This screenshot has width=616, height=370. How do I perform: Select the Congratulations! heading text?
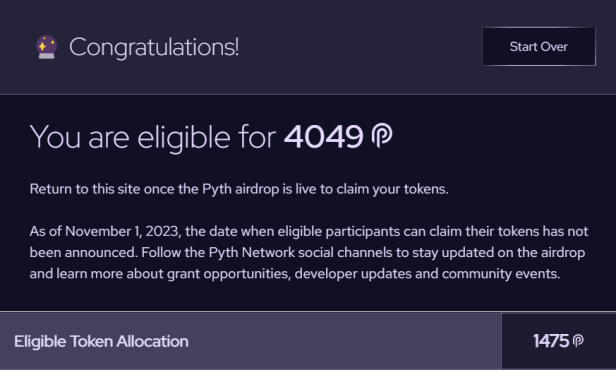(154, 48)
